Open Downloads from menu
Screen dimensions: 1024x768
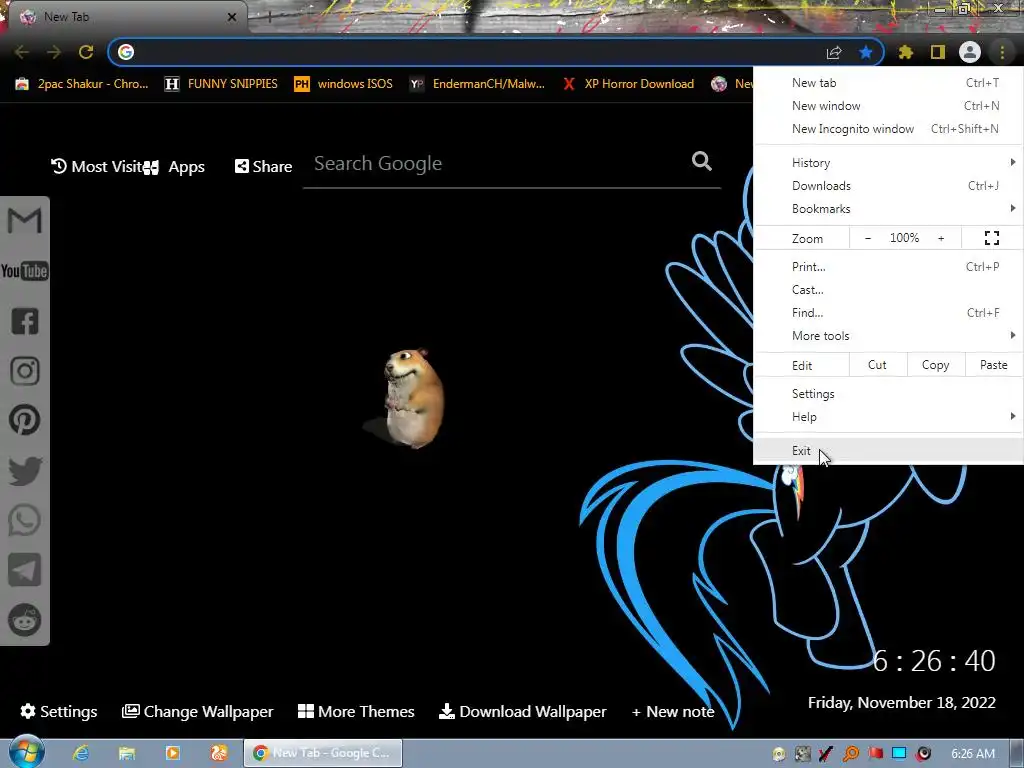click(888, 186)
